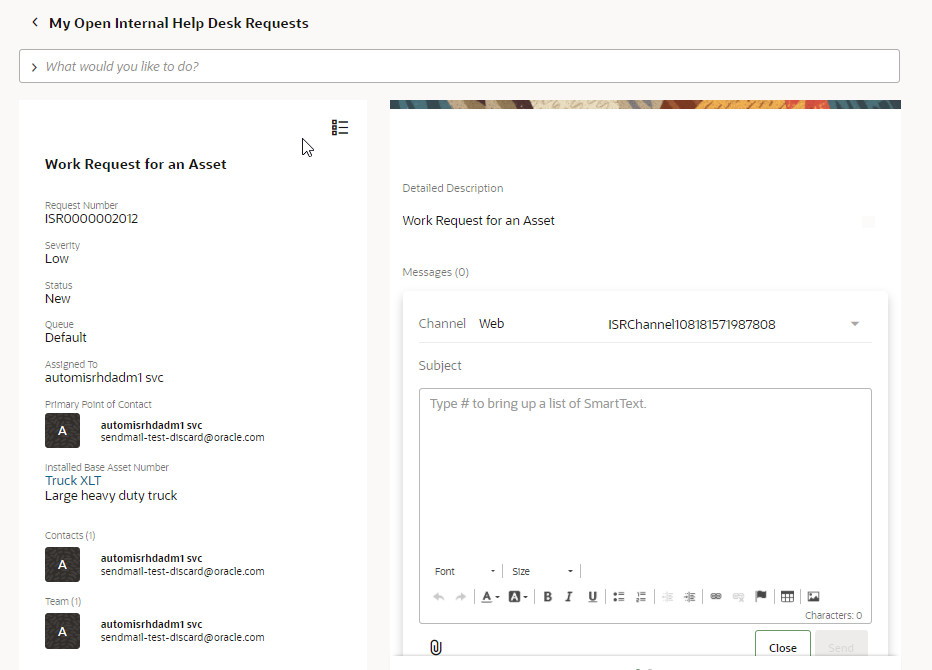Screen dimensions: 932x670
Task: Expand the ISRChannel dropdown arrow
Action: pyautogui.click(x=855, y=324)
